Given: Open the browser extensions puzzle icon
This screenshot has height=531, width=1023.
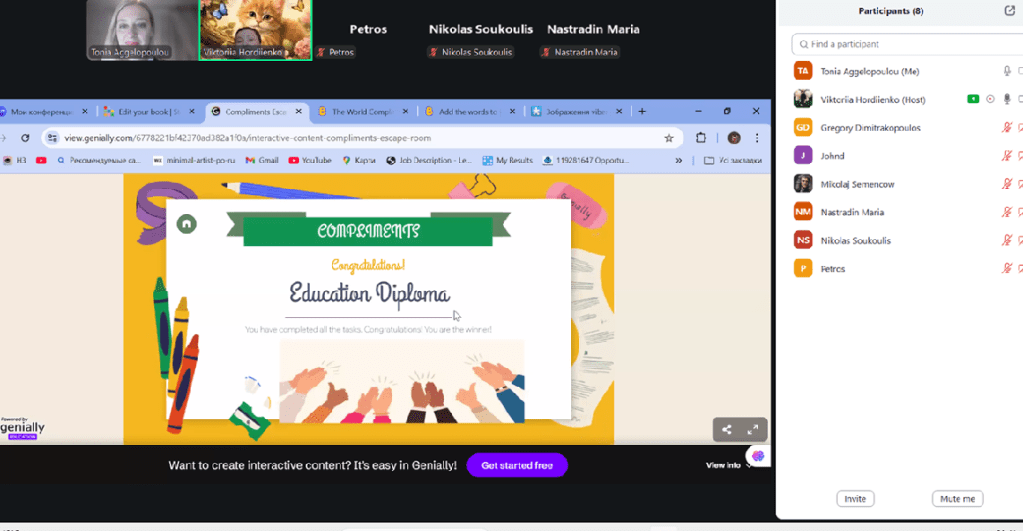Looking at the screenshot, I should 701,138.
